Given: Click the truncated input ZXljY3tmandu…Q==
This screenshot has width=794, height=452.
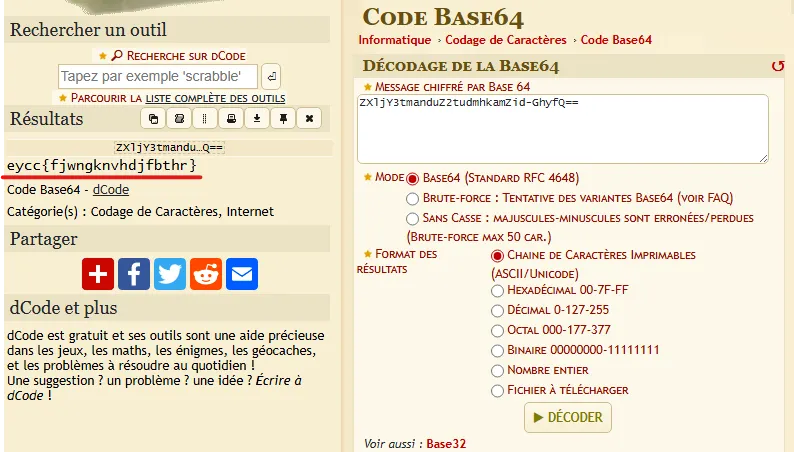Looking at the screenshot, I should click(x=169, y=147).
